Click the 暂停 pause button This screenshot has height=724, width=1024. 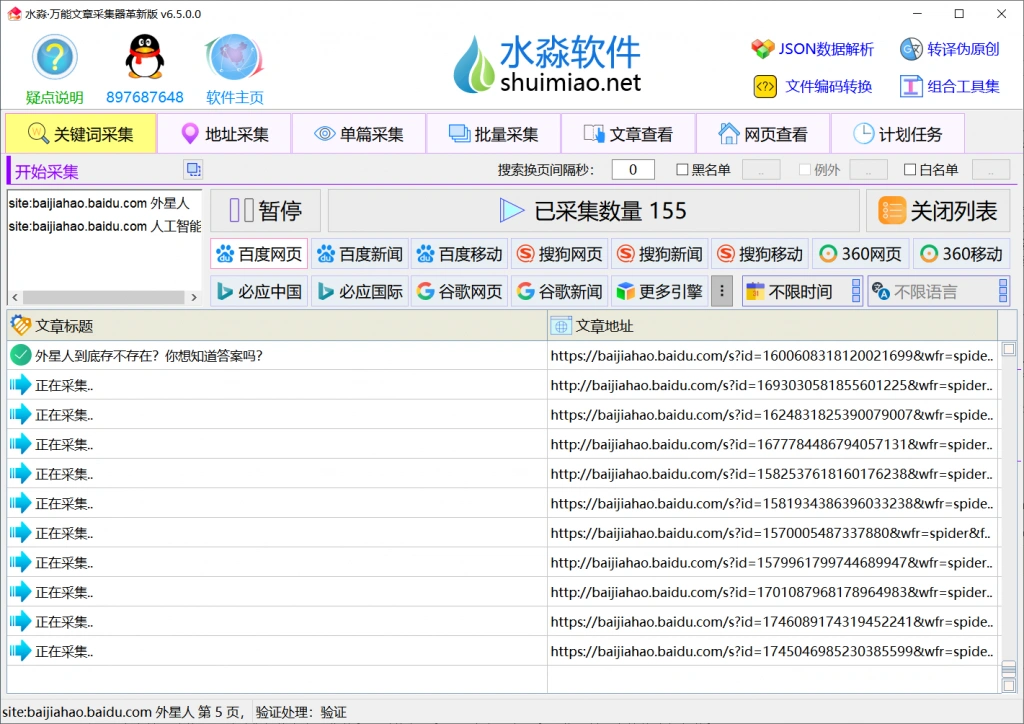[x=265, y=211]
